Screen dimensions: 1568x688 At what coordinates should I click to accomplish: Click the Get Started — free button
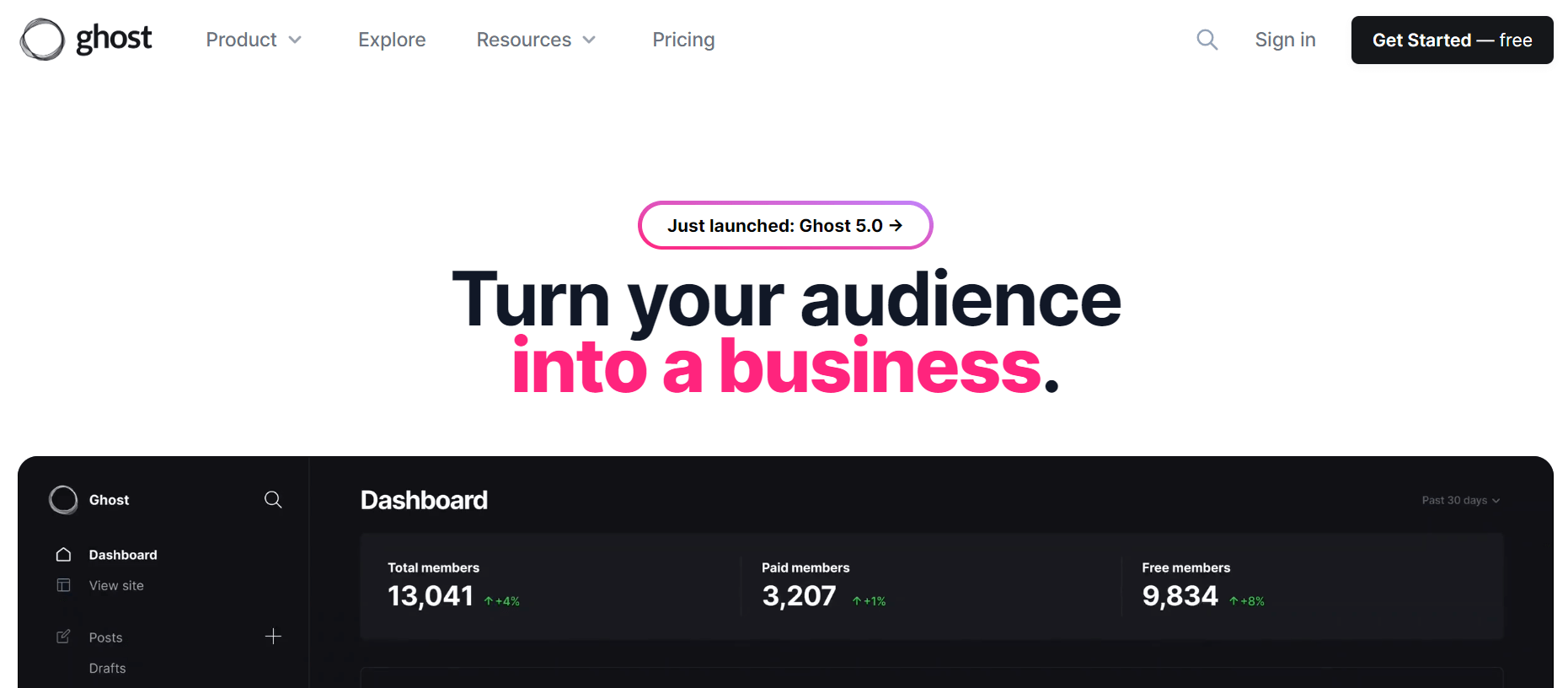(x=1452, y=40)
